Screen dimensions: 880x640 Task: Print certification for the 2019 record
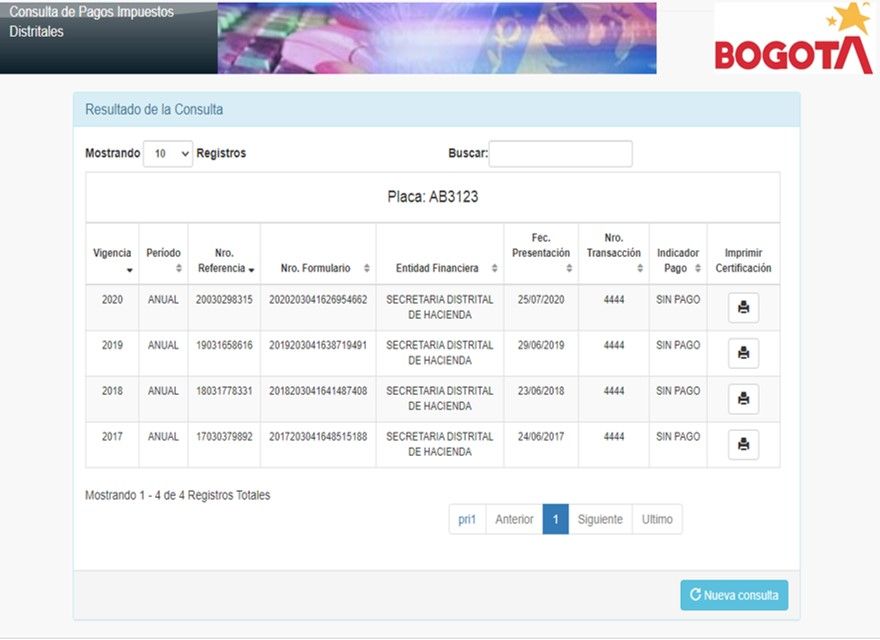[743, 353]
